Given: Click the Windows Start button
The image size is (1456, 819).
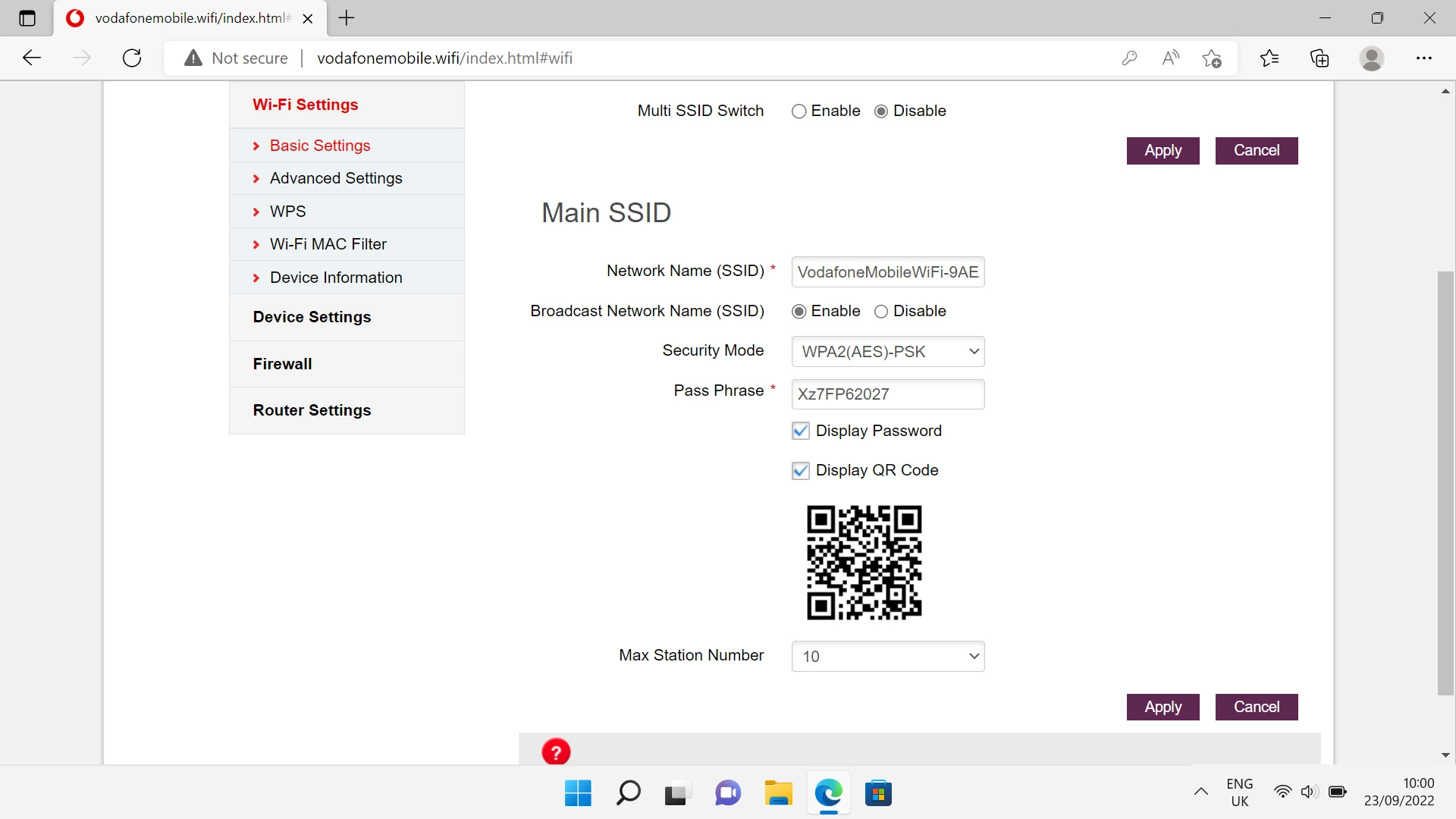Looking at the screenshot, I should 578,793.
